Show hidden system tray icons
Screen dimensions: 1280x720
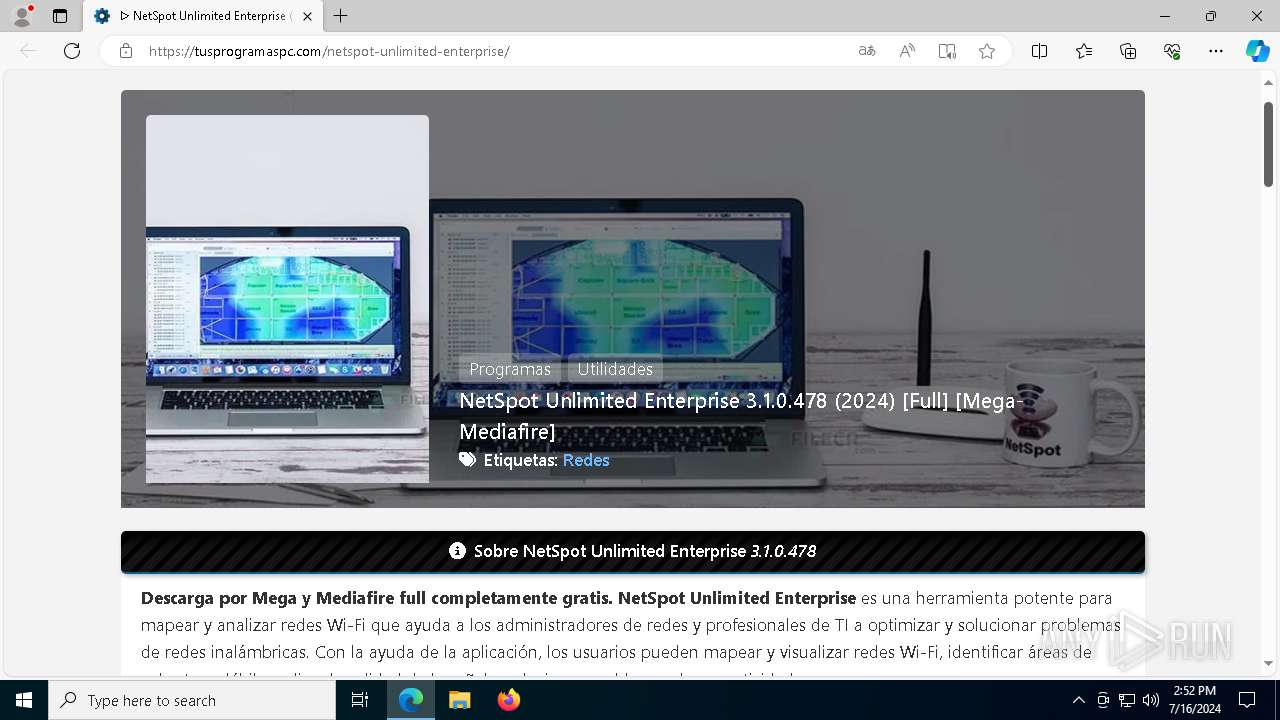tap(1078, 700)
